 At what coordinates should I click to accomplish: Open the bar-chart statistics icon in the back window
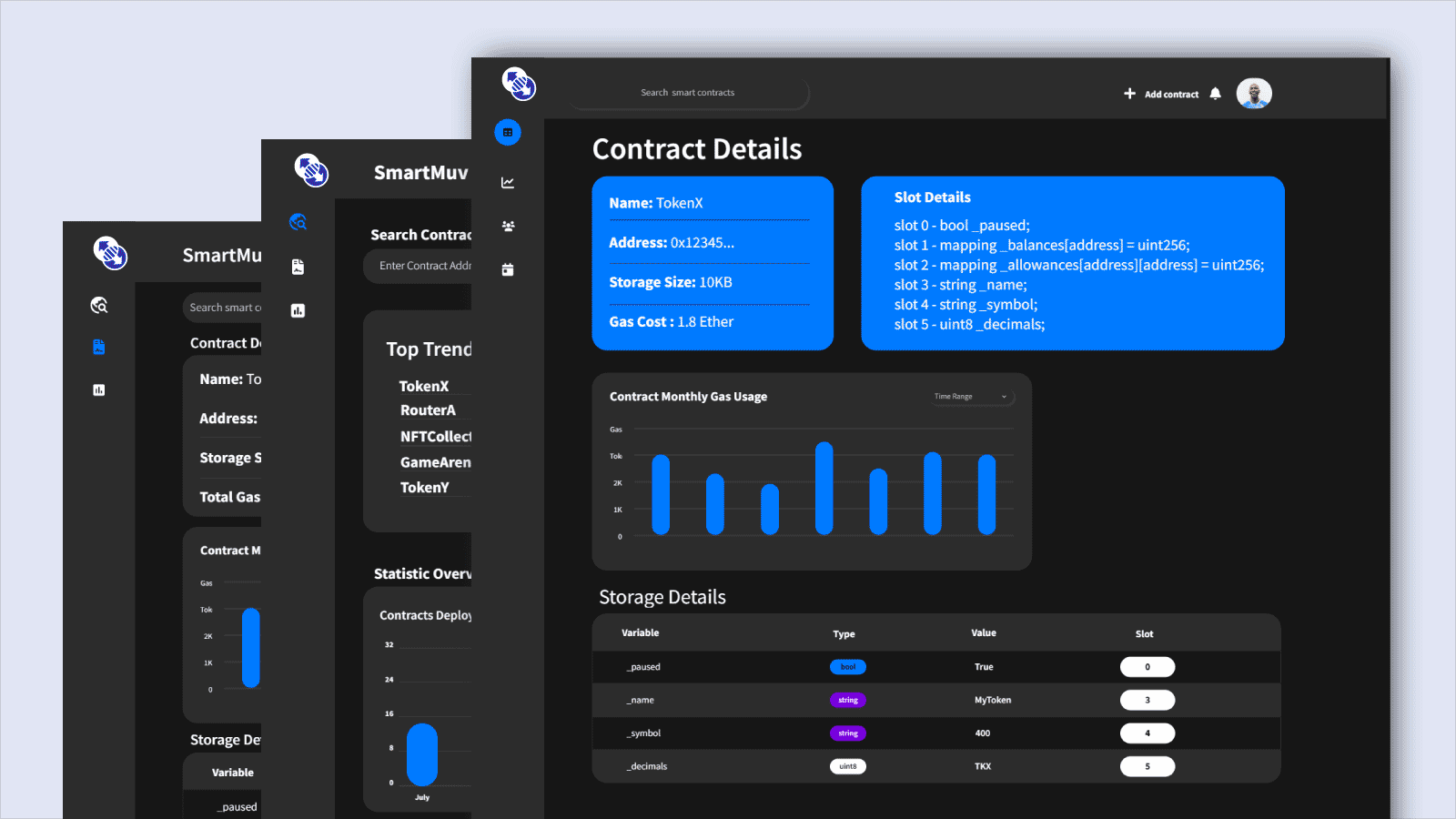pos(100,389)
